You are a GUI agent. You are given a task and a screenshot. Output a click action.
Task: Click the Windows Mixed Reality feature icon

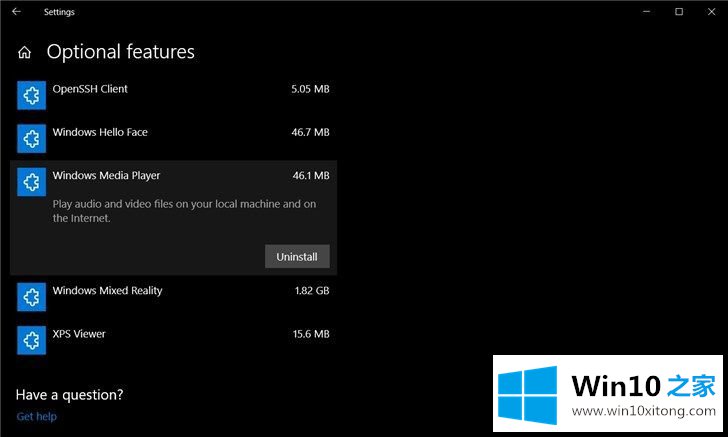32,297
